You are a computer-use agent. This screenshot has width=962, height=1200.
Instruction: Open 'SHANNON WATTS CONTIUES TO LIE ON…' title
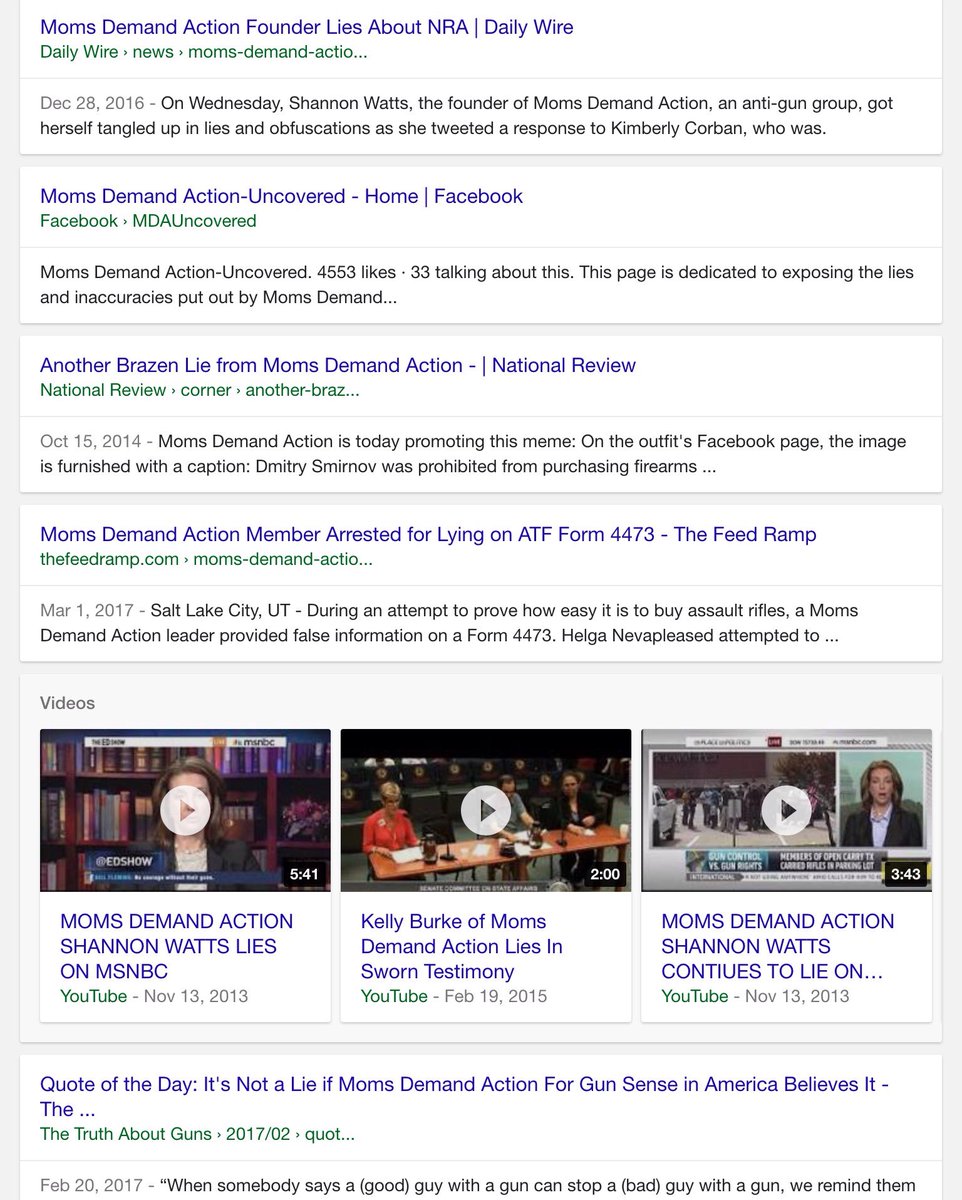coord(778,946)
